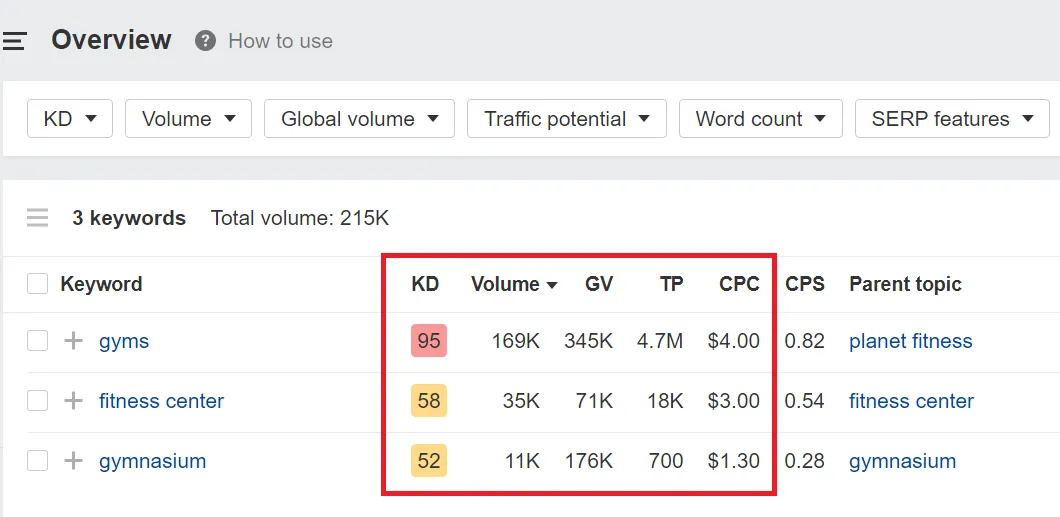Open the hamburger menu beside Overview
This screenshot has width=1060, height=517.
pos(14,41)
